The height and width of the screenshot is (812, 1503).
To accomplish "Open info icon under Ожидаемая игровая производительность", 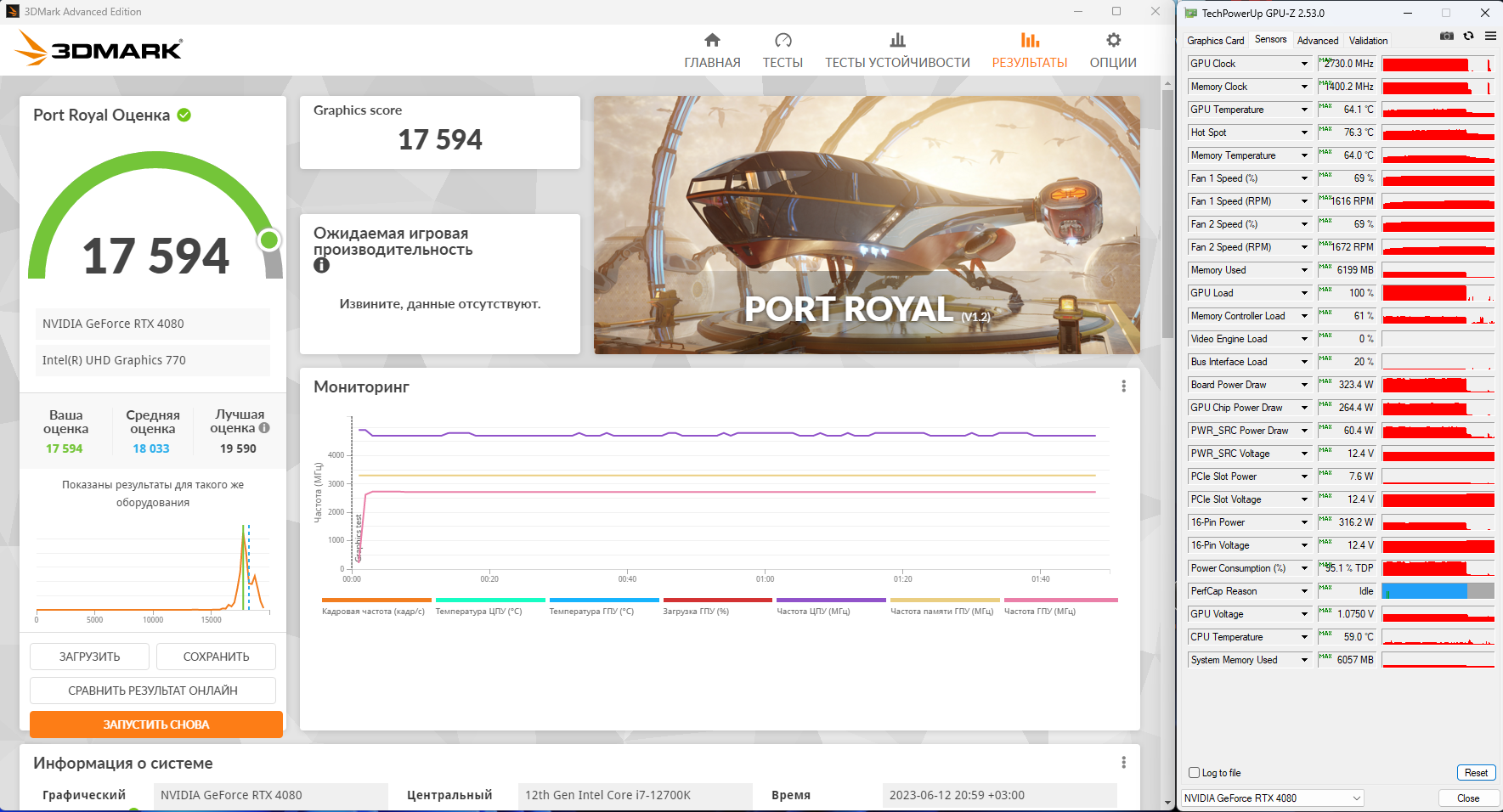I will (321, 265).
